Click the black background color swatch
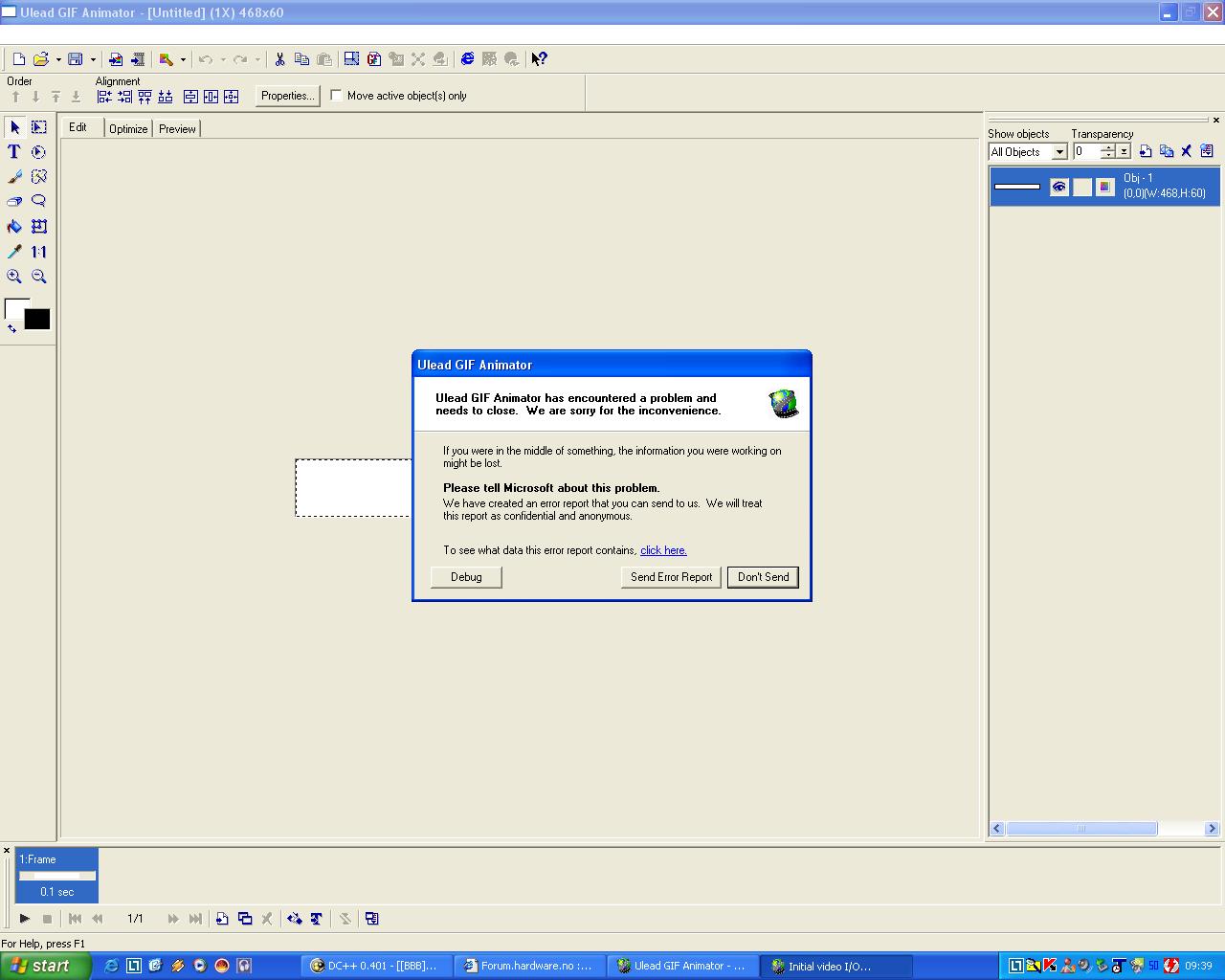 click(37, 320)
